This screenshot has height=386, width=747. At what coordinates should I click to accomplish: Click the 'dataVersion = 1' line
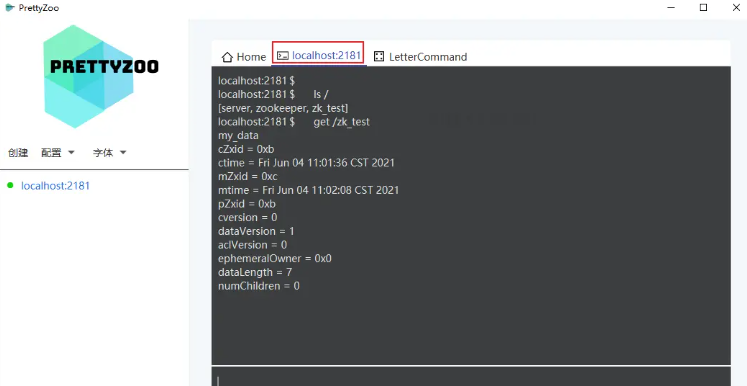pos(256,231)
